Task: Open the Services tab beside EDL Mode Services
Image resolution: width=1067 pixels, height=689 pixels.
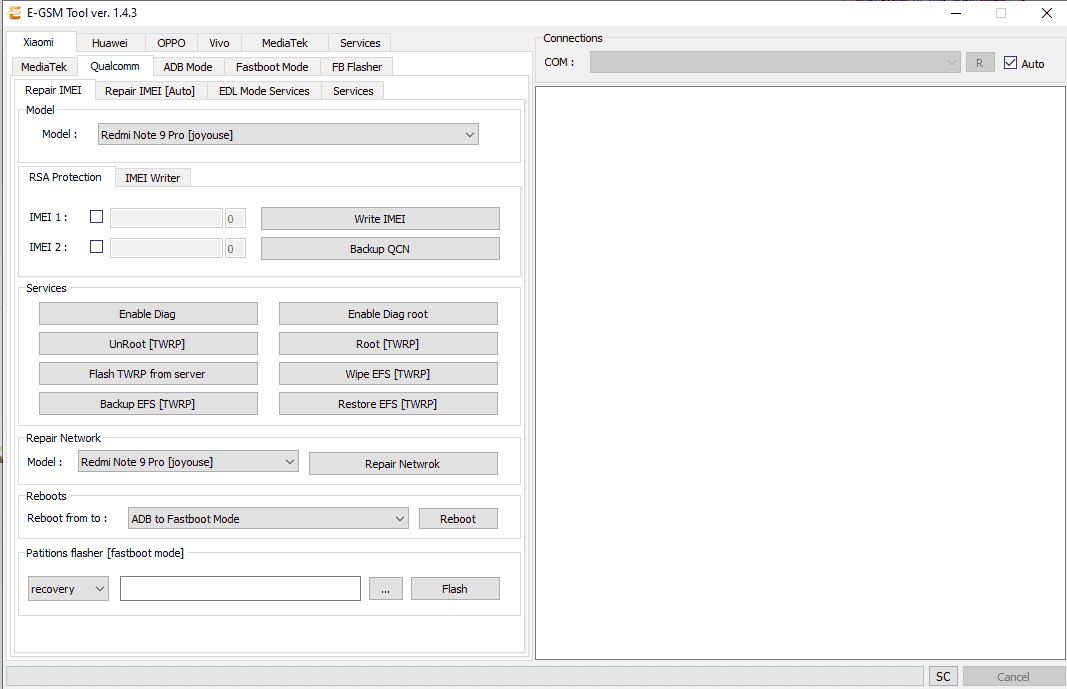Action: coord(353,90)
